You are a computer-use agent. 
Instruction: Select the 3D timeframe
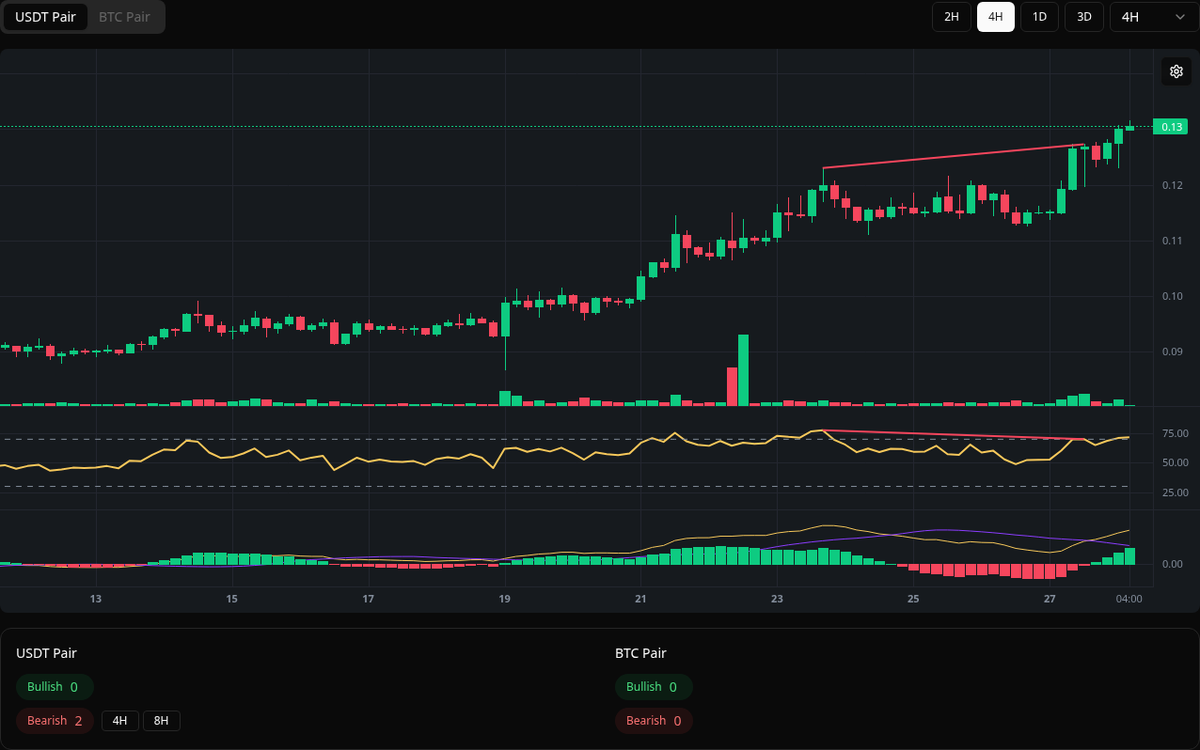pyautogui.click(x=1084, y=17)
